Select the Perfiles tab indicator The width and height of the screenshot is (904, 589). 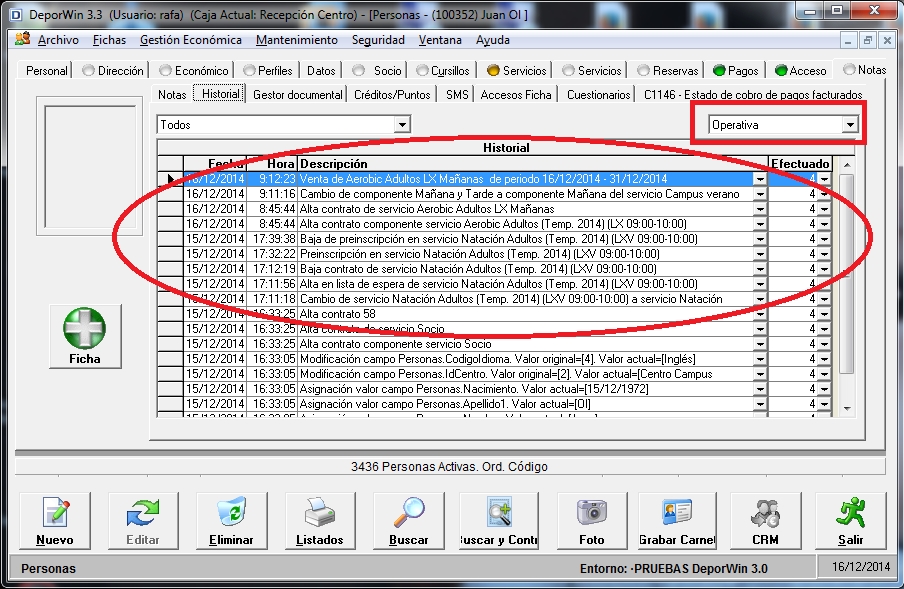(x=249, y=70)
